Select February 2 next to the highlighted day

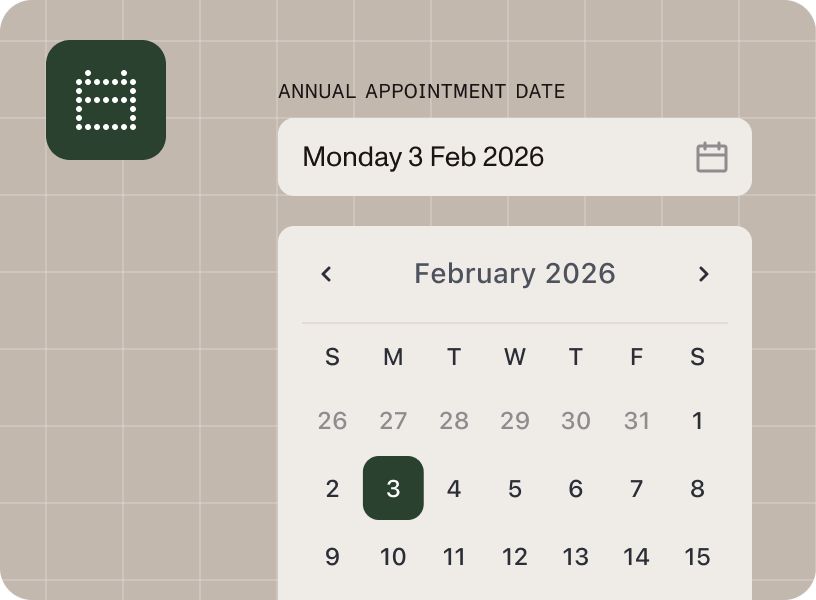click(332, 489)
